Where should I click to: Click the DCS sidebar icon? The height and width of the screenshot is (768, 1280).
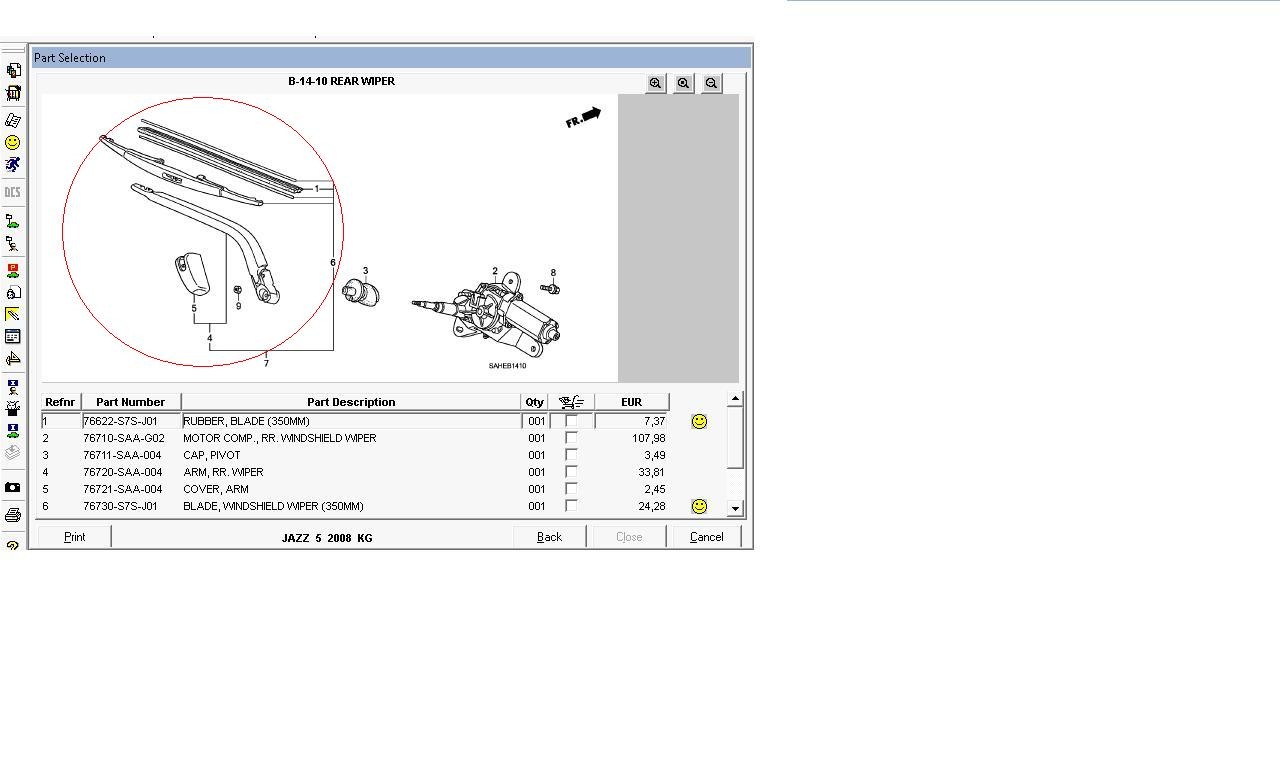point(12,192)
